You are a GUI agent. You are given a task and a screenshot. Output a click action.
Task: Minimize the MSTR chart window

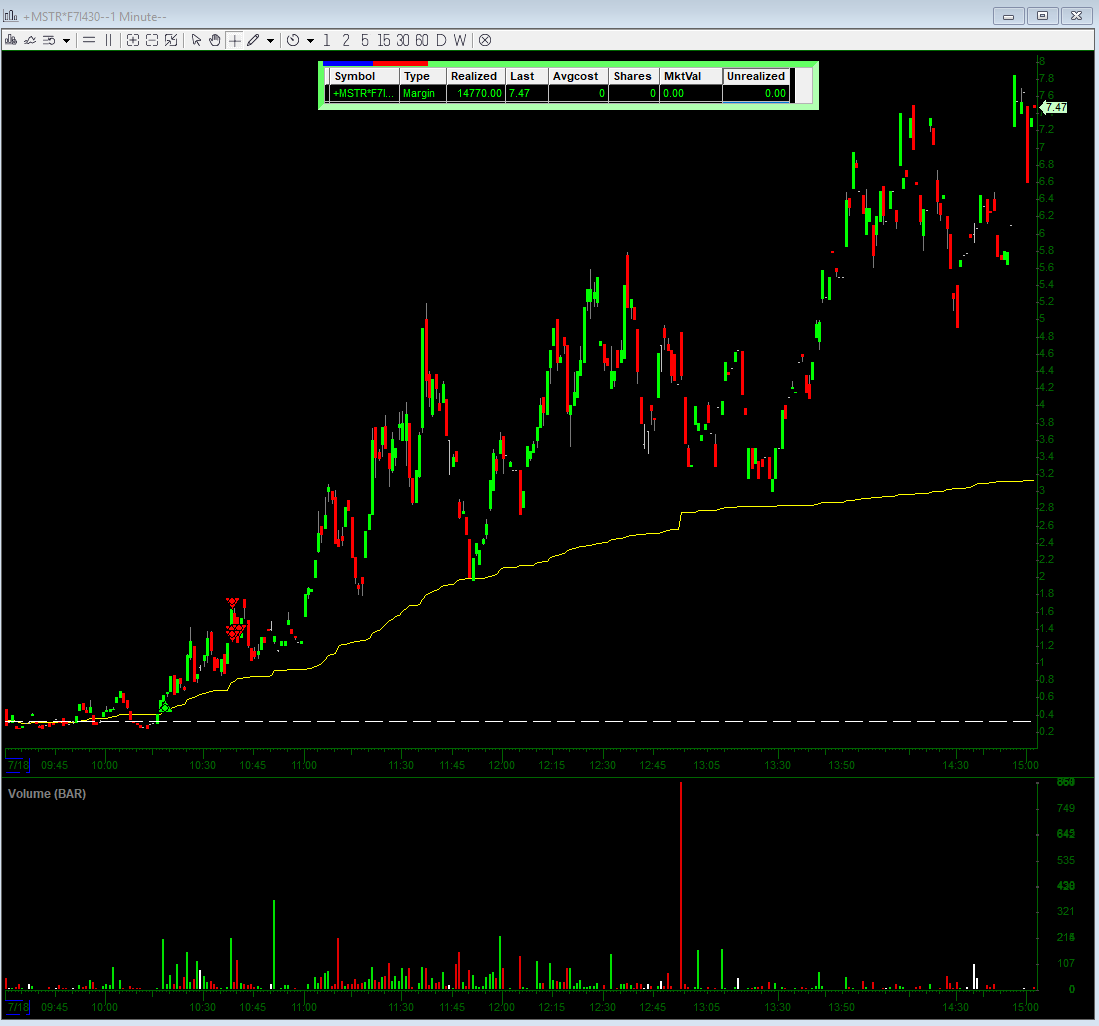point(1009,15)
